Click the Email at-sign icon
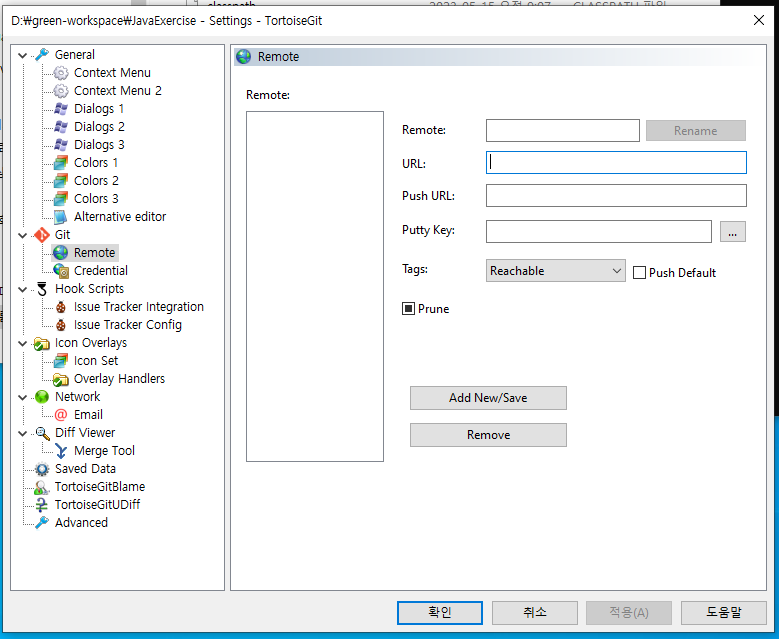779x639 pixels. 61,414
